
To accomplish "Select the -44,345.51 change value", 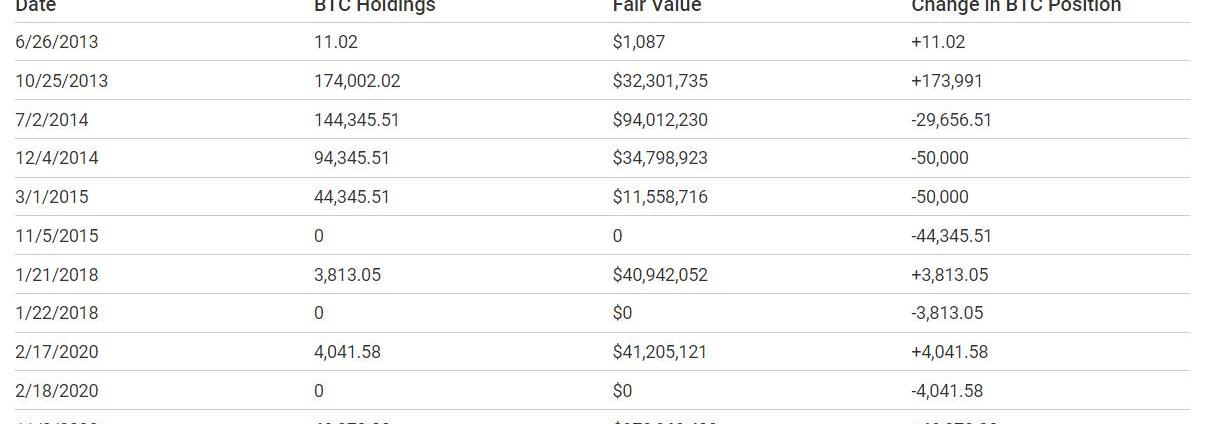I will (951, 236).
